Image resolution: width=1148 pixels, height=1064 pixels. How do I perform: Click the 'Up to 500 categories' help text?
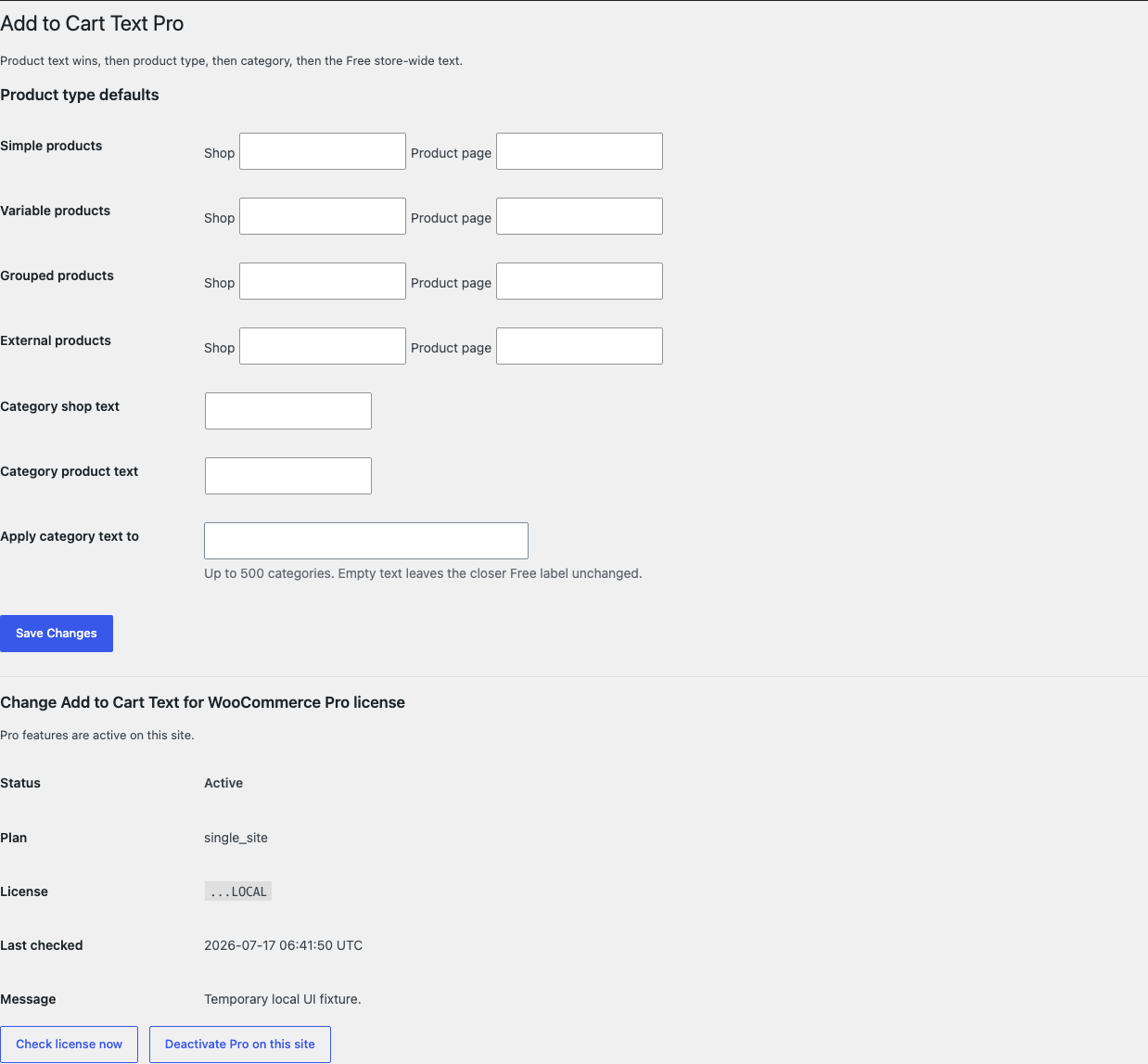423,573
